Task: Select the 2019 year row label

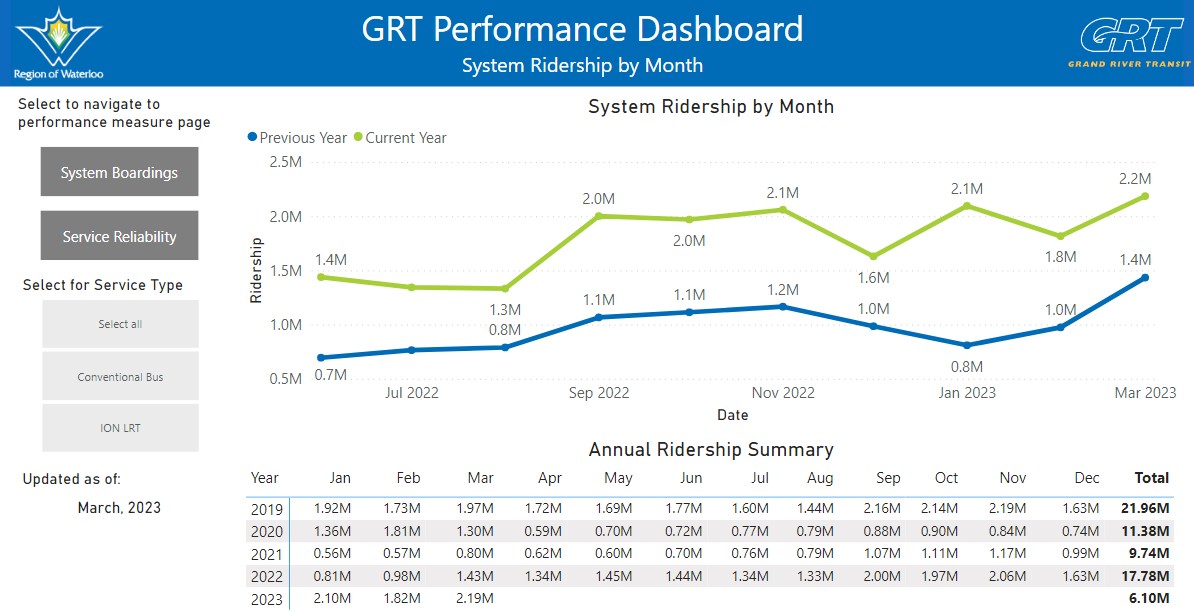Action: click(x=267, y=509)
